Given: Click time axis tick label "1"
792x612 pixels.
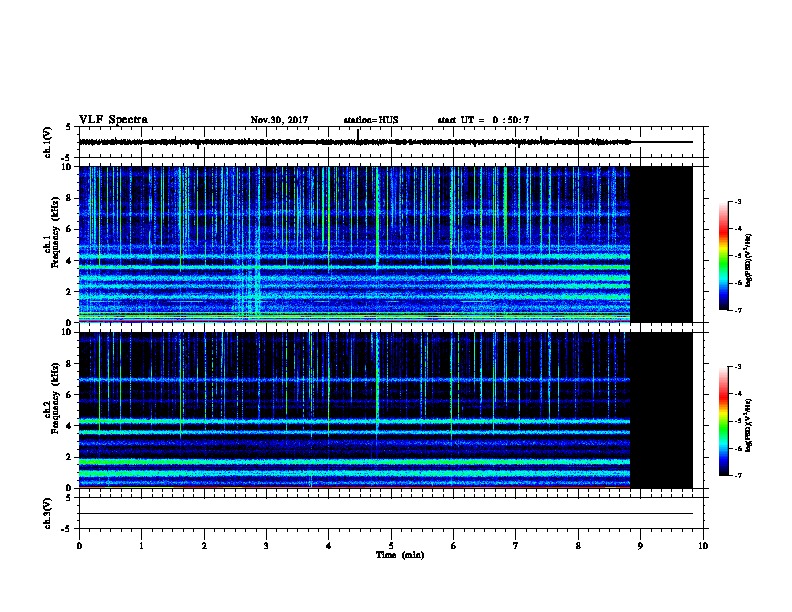Looking at the screenshot, I should (141, 545).
